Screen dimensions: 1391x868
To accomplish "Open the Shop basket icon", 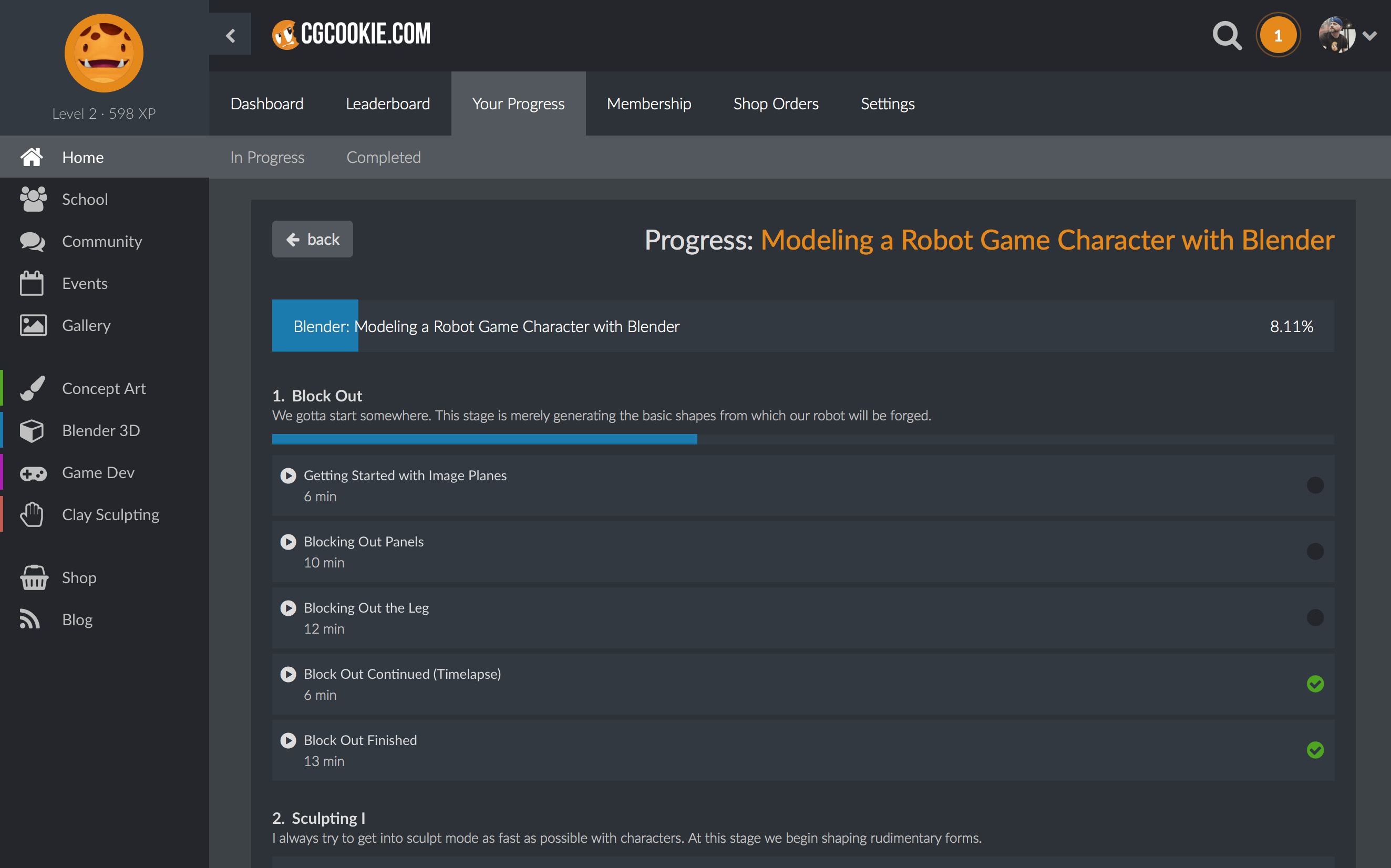I will (33, 577).
